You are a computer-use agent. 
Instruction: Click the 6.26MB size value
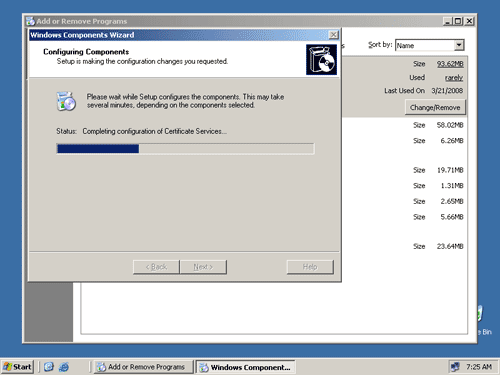[x=452, y=141]
